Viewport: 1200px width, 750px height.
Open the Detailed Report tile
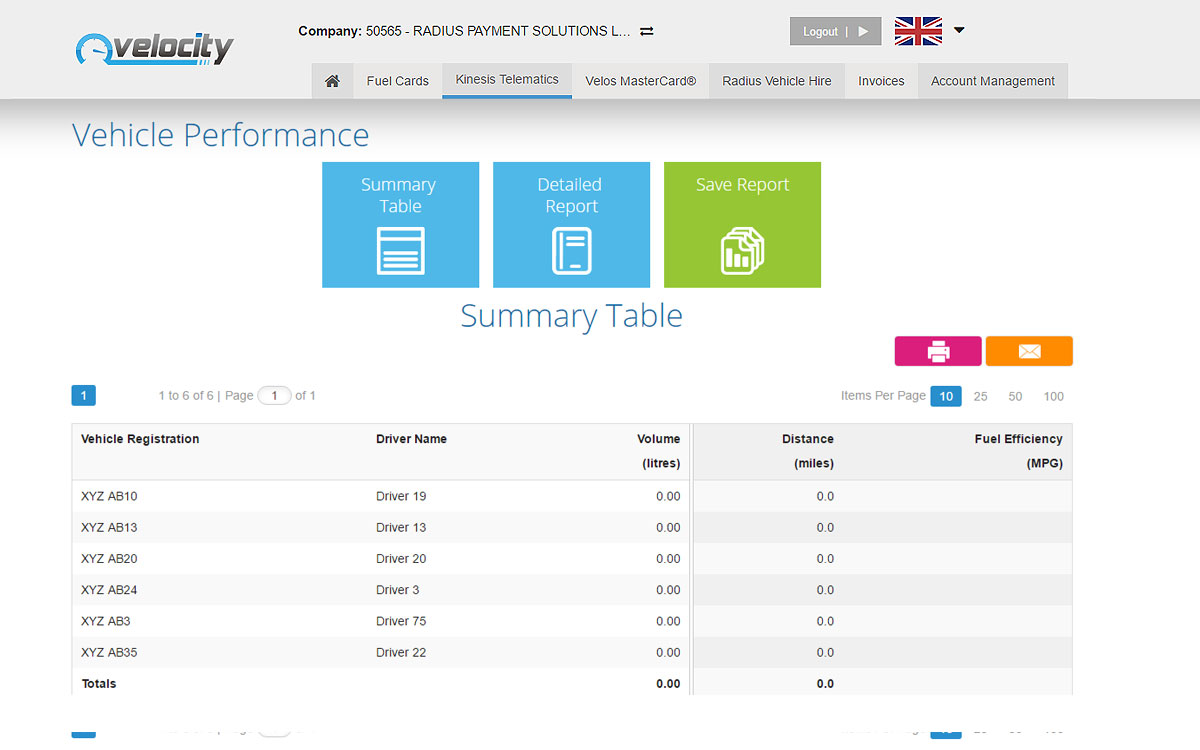[571, 225]
